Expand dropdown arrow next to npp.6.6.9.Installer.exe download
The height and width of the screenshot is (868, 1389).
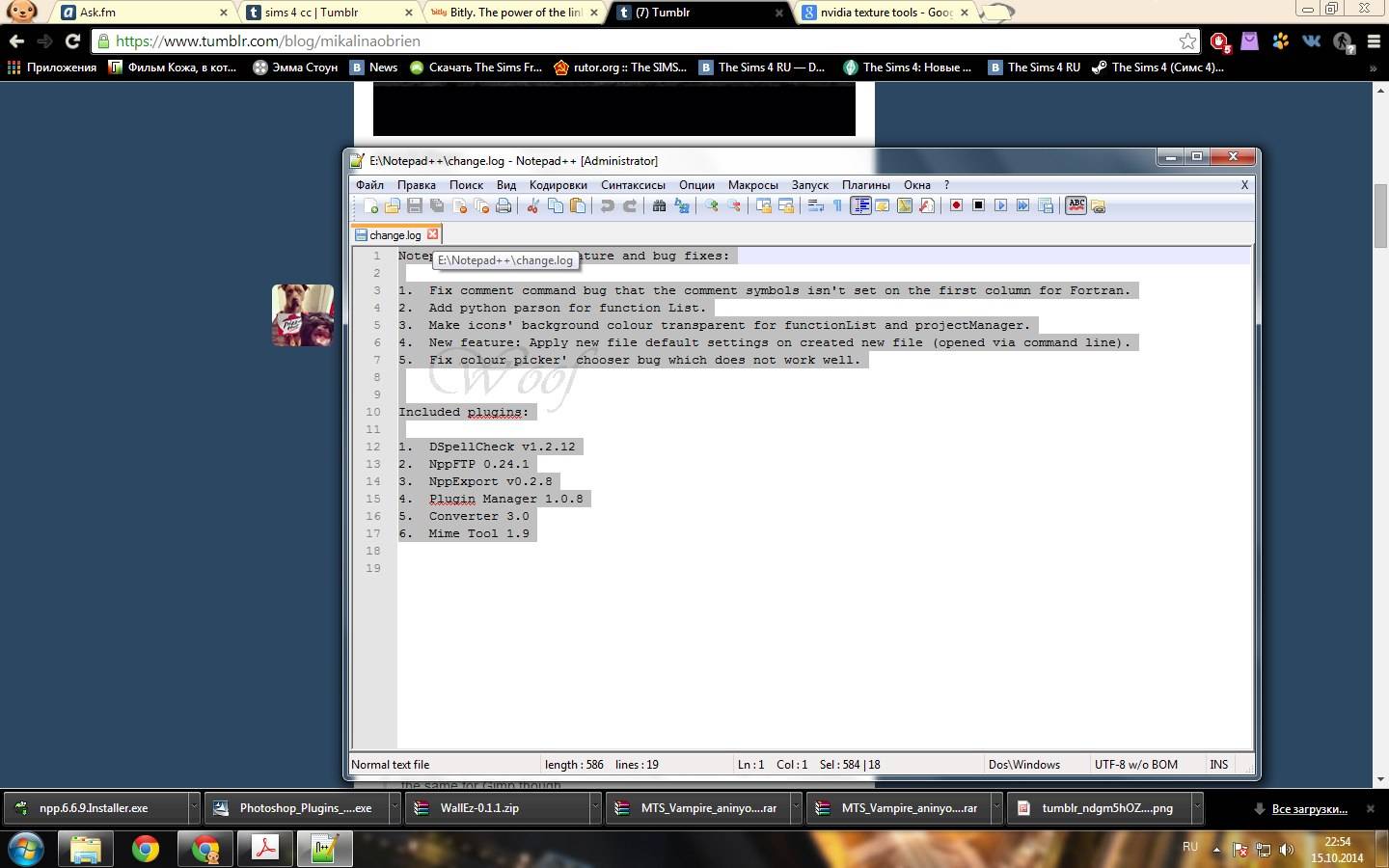[x=194, y=808]
